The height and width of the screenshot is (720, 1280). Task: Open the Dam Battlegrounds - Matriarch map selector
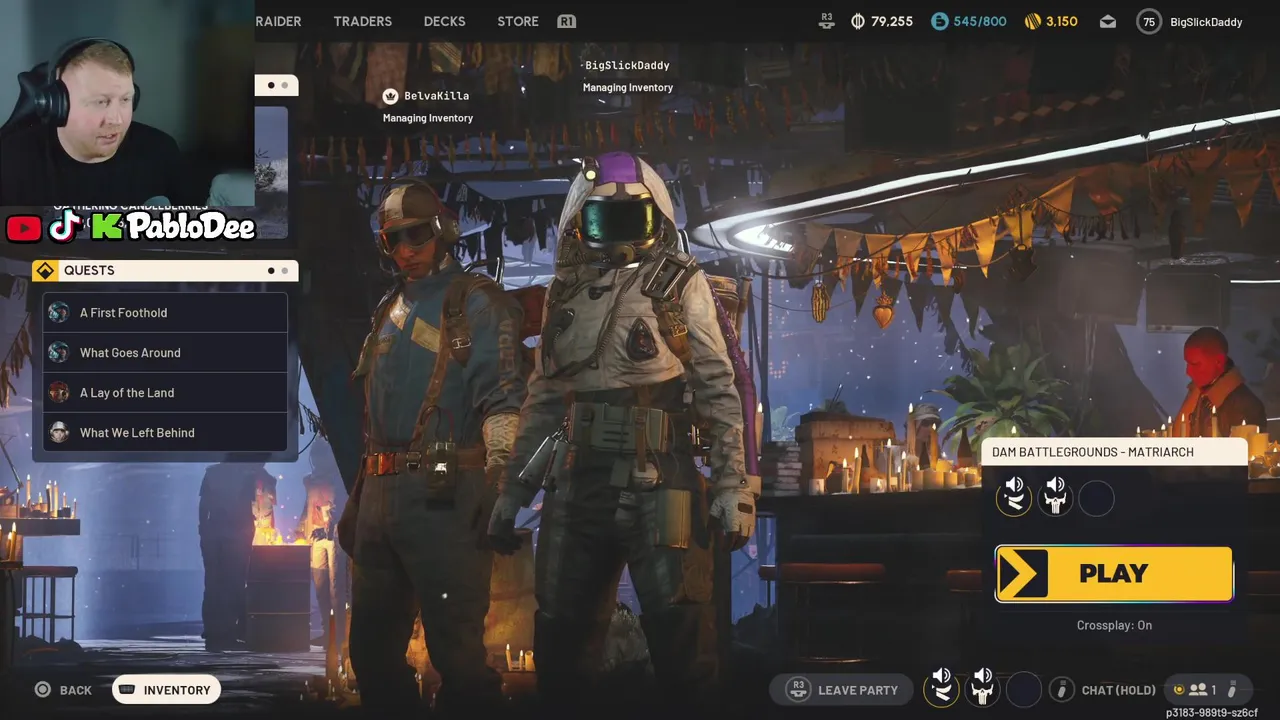click(1114, 452)
